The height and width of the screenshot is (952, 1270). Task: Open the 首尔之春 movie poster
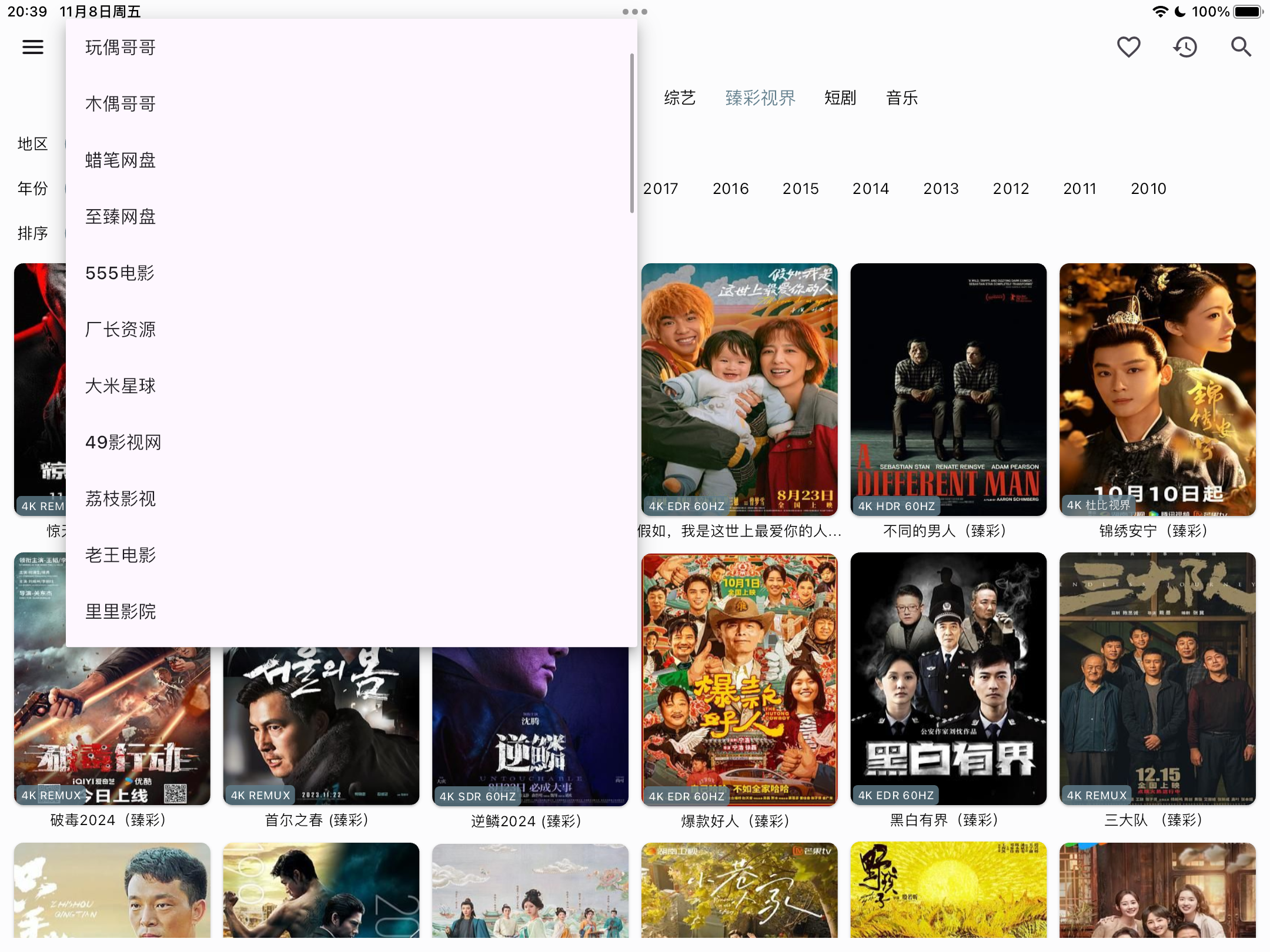[x=322, y=726]
